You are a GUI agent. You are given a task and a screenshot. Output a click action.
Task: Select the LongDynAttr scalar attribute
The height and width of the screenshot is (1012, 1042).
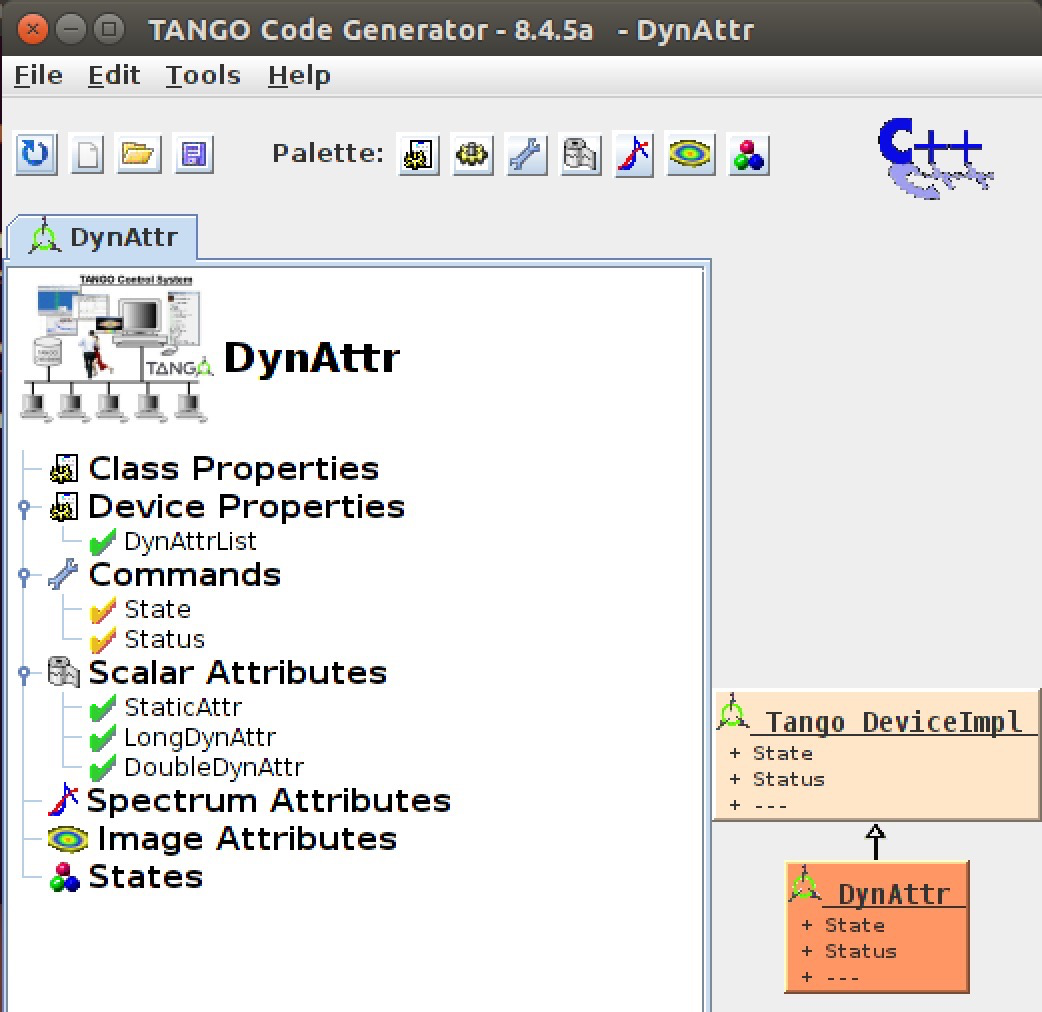(200, 737)
